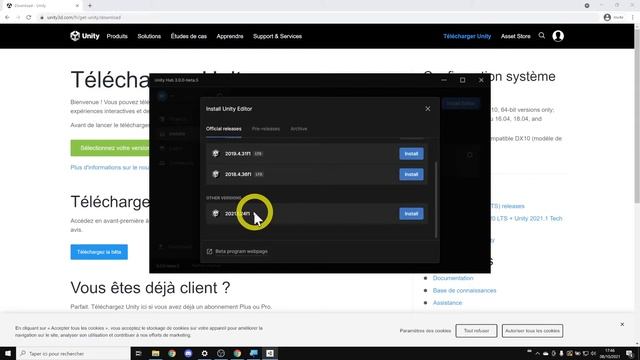Click the release list scrollbar in dialog
This screenshot has width=640, height=360.
[x=436, y=200]
